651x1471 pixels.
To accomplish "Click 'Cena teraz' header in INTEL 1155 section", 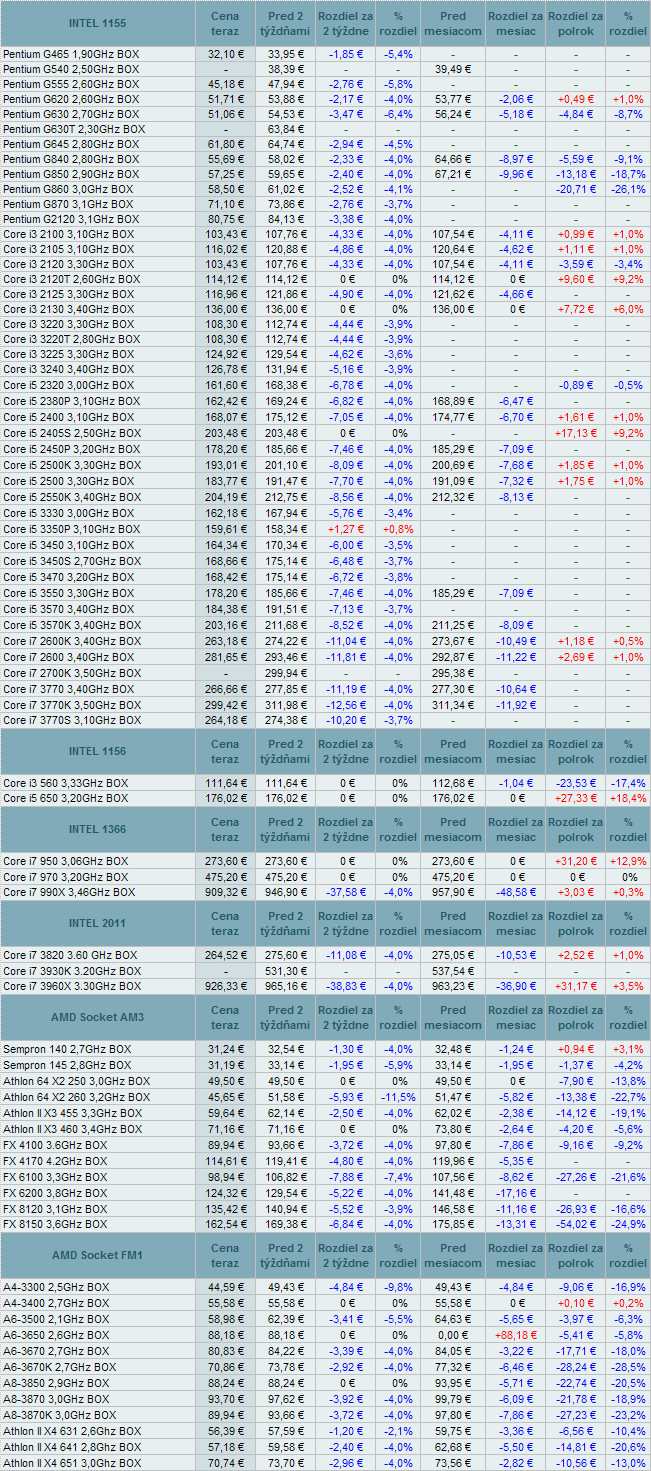I will (x=225, y=23).
